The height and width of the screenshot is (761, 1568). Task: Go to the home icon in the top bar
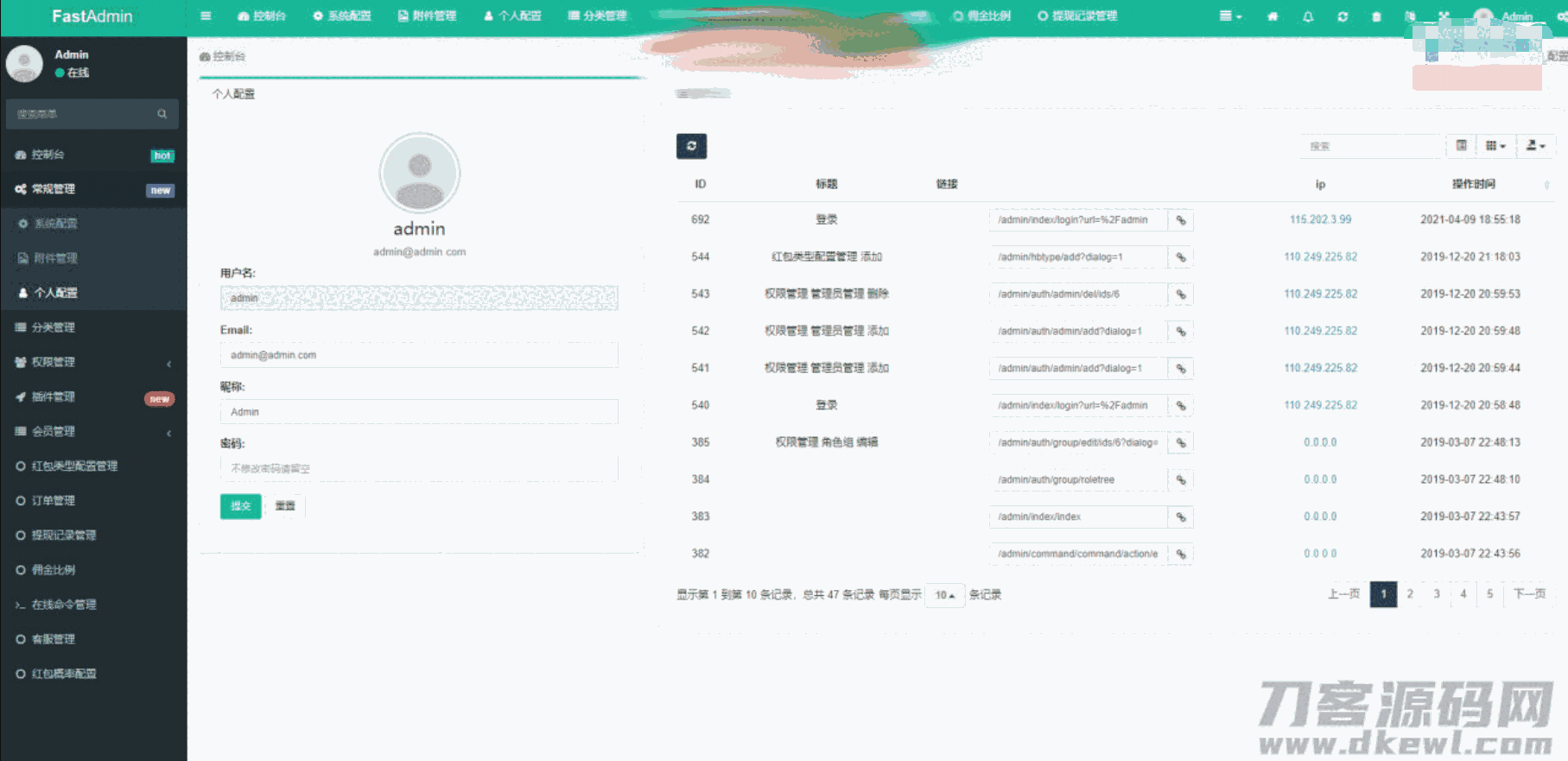[x=1273, y=16]
